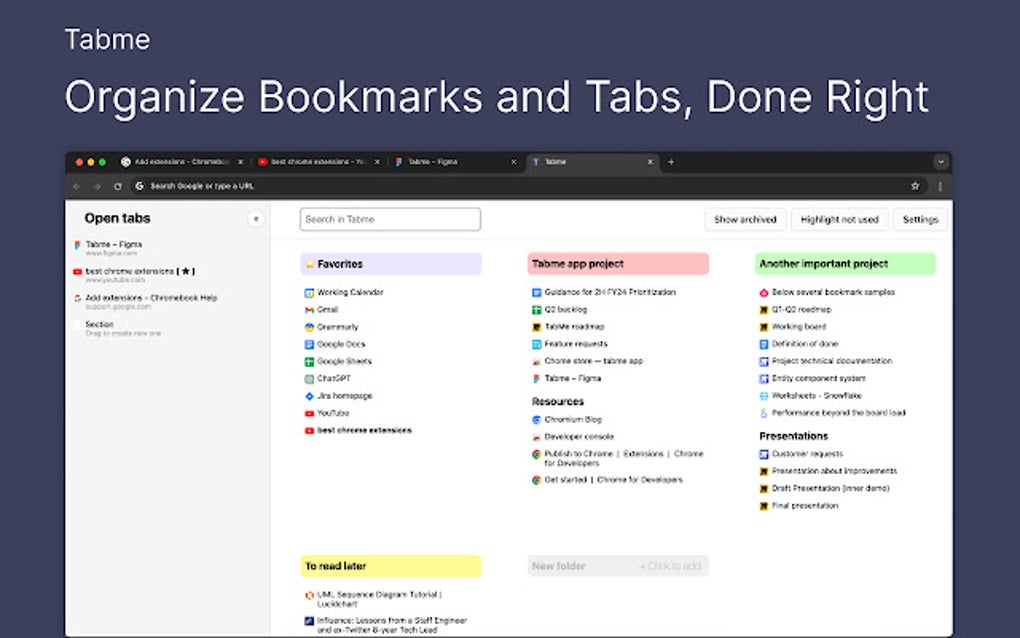Open Get started Chrome for Developers icon

point(537,481)
